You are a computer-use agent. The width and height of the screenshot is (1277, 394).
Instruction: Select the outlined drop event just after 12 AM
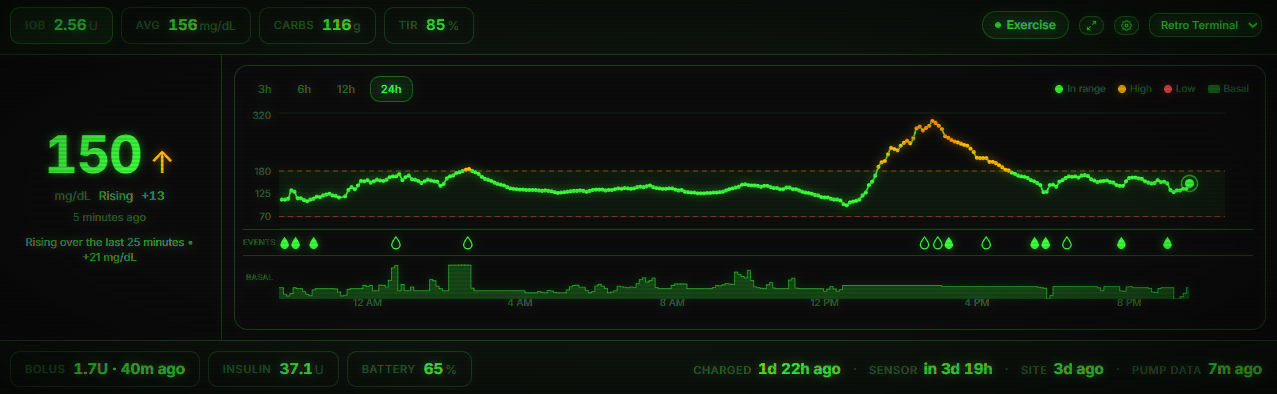coord(395,243)
